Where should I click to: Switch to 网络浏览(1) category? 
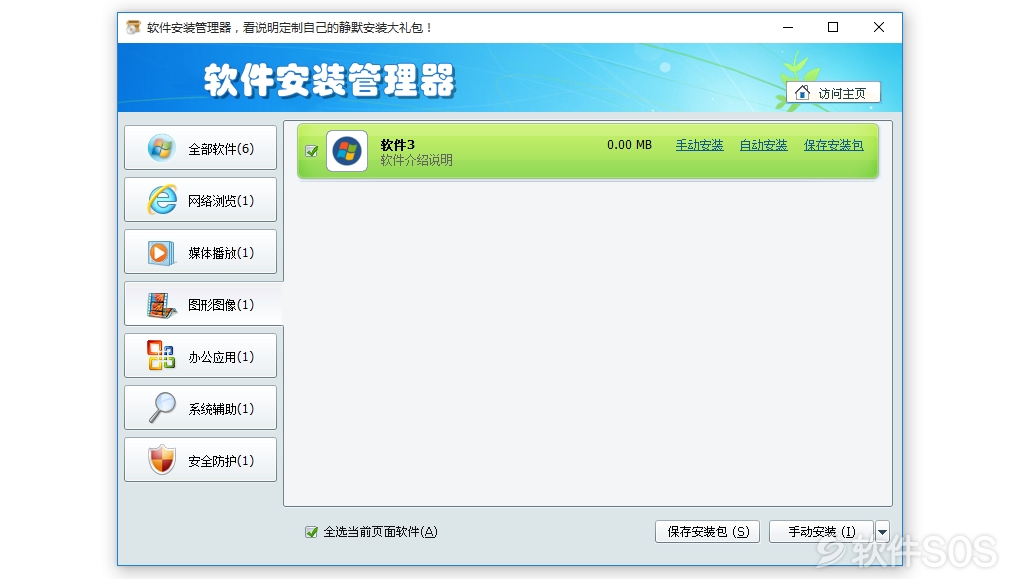point(200,200)
